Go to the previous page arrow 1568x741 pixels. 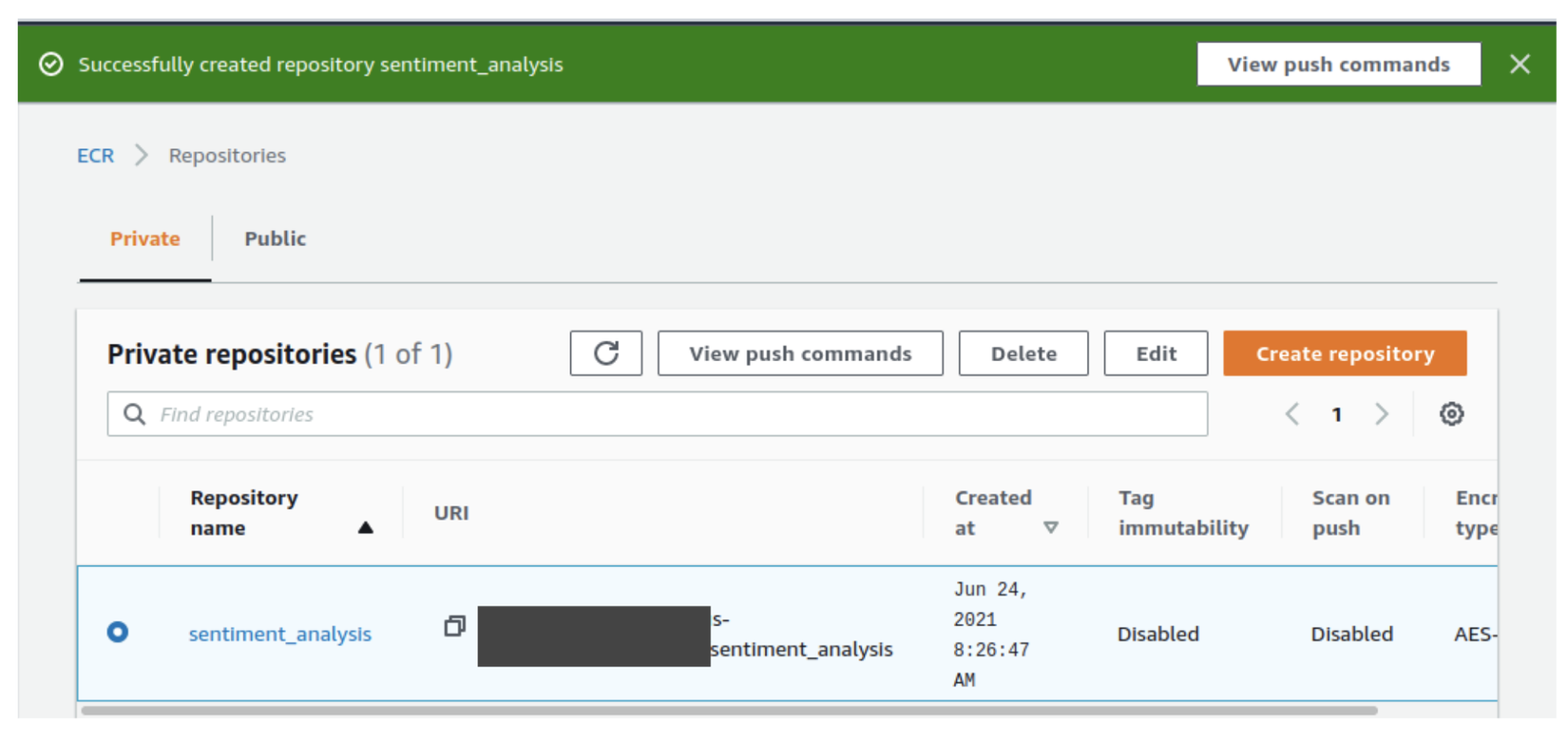point(1292,414)
